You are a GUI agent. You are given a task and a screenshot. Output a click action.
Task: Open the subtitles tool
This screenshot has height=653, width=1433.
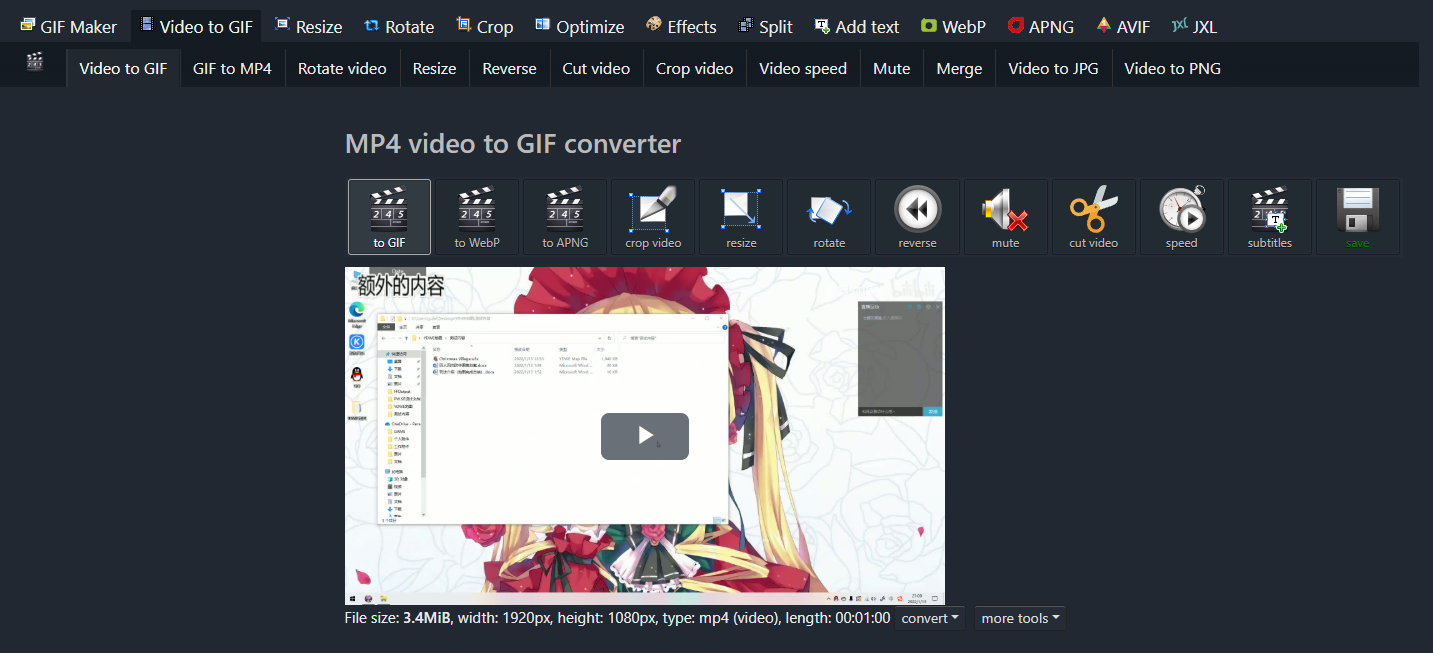coord(1269,217)
